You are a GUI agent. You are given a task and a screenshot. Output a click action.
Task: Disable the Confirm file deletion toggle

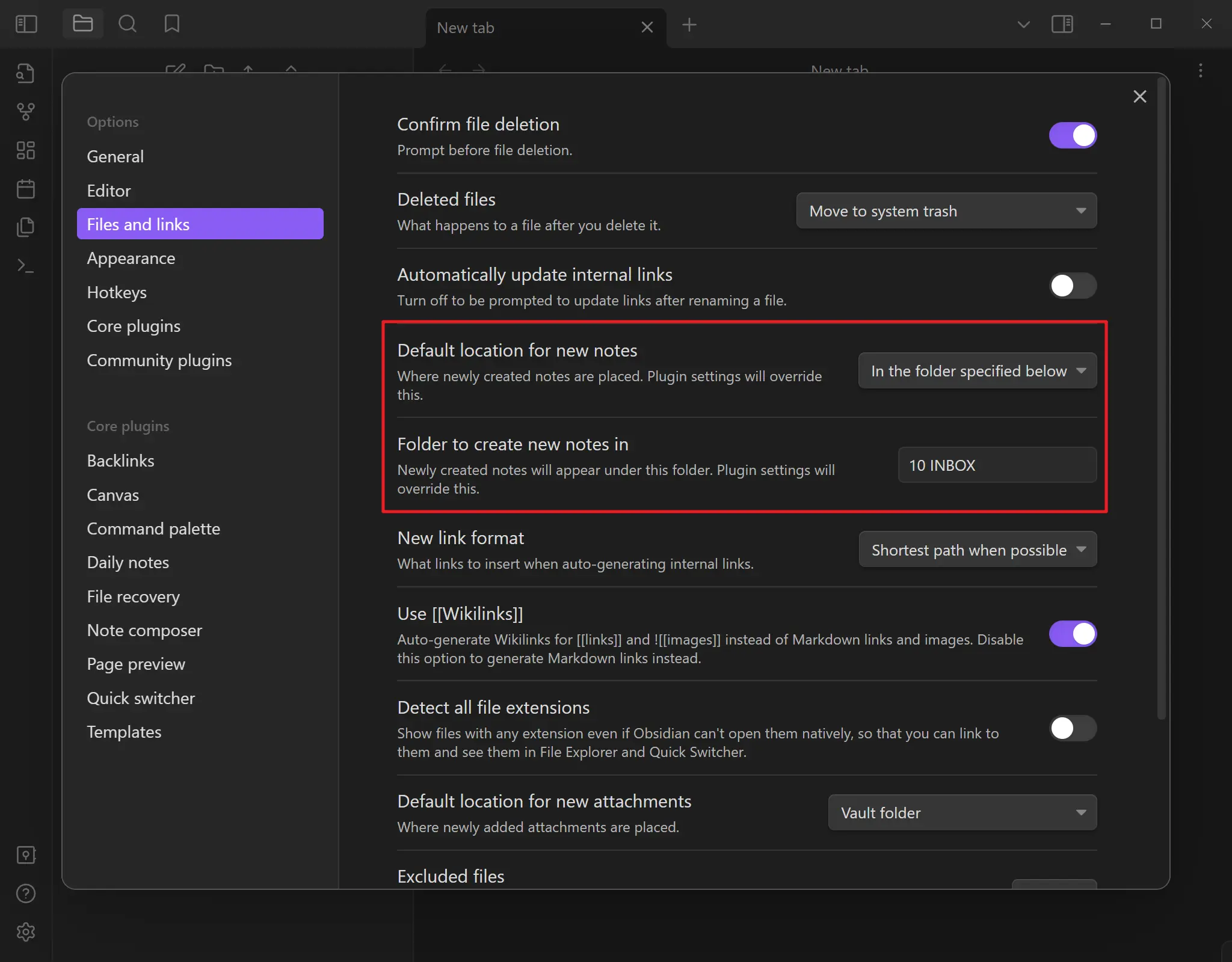1073,135
